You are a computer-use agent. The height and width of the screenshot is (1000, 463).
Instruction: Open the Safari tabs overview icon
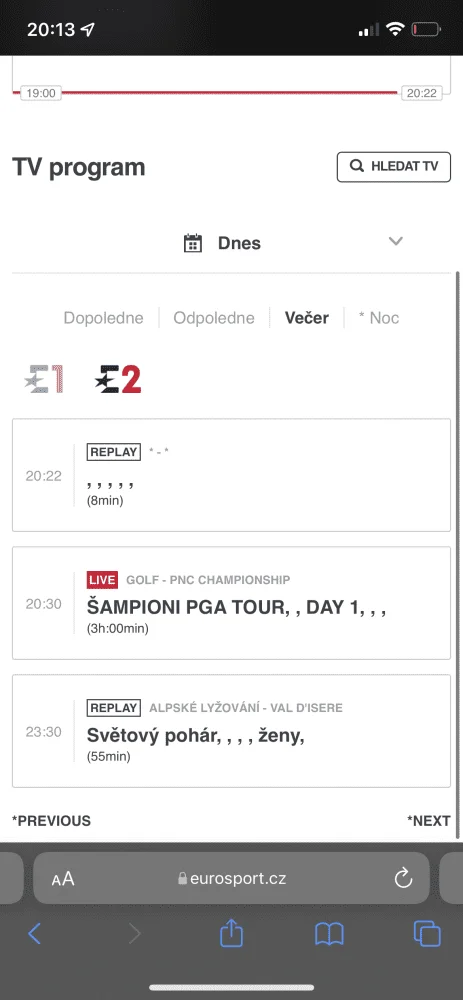coord(427,934)
